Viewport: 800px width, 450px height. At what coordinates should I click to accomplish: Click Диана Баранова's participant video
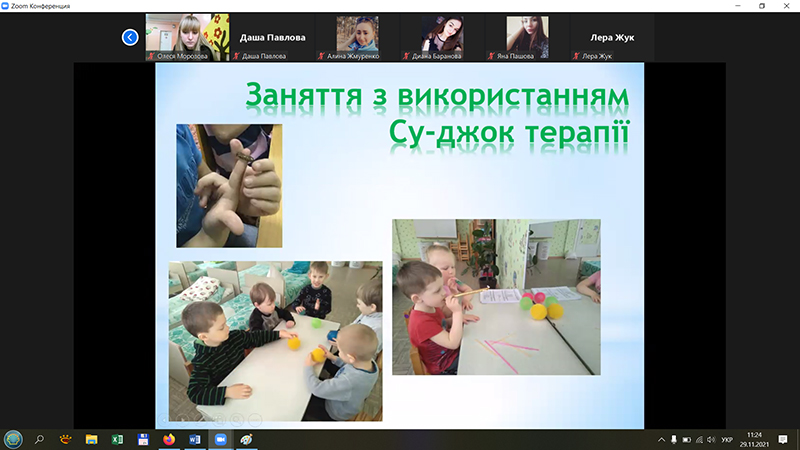[x=441, y=37]
